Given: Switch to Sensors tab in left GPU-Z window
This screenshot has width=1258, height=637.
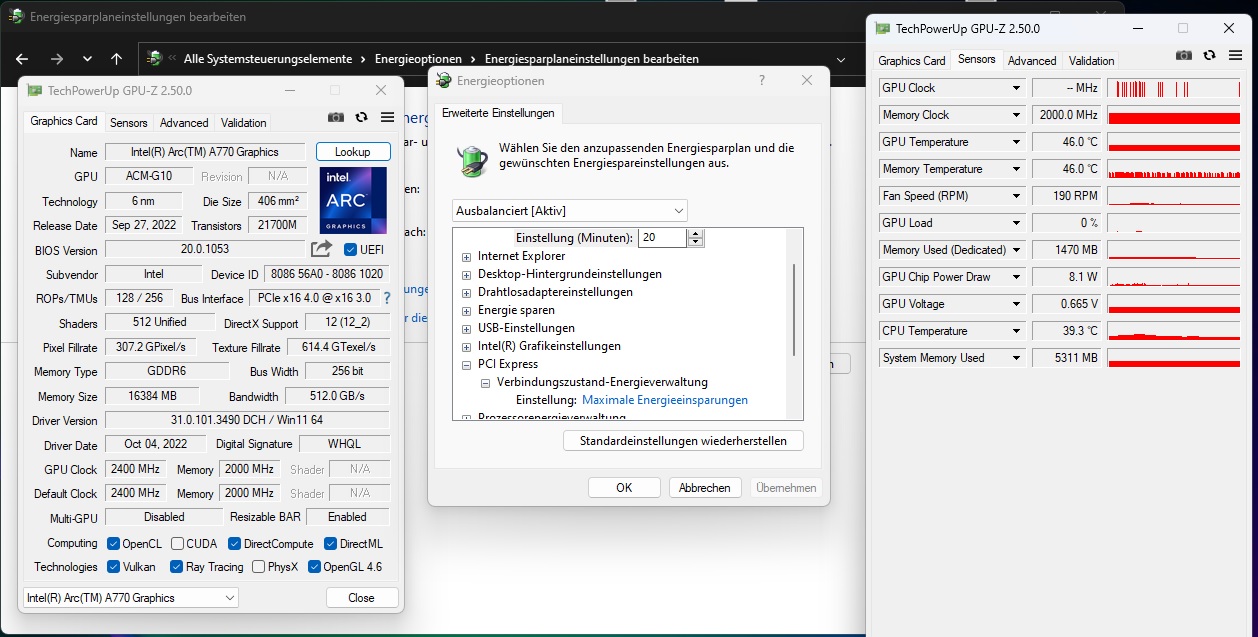Looking at the screenshot, I should [128, 123].
